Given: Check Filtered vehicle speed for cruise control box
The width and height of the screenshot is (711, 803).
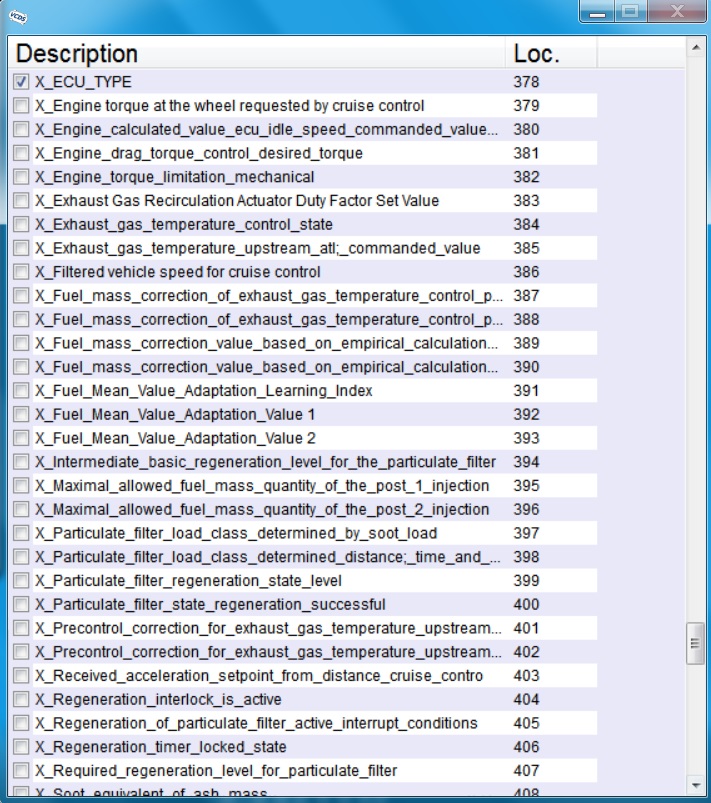Looking at the screenshot, I should tap(21, 272).
